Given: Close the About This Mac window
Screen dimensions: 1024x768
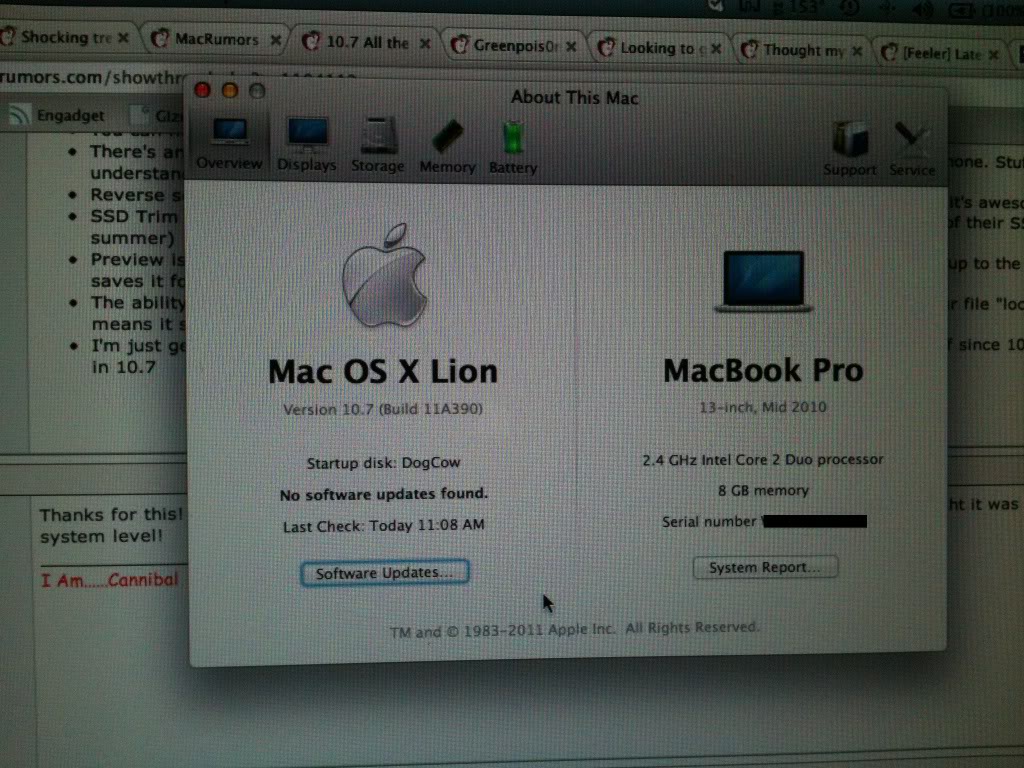Looking at the screenshot, I should click(202, 90).
